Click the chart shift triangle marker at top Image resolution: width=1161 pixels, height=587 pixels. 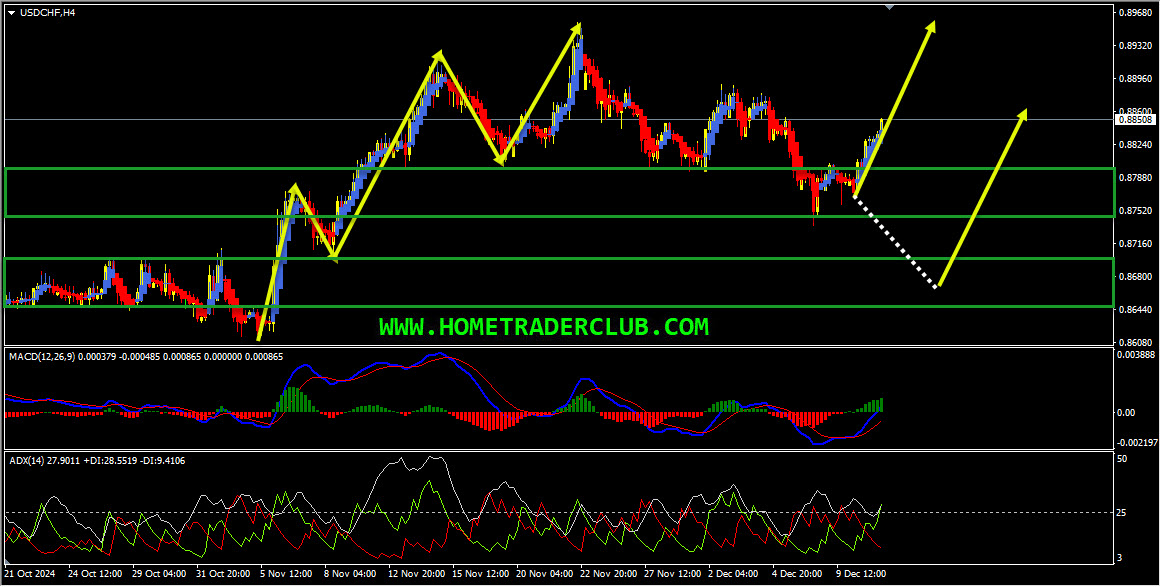[x=889, y=7]
